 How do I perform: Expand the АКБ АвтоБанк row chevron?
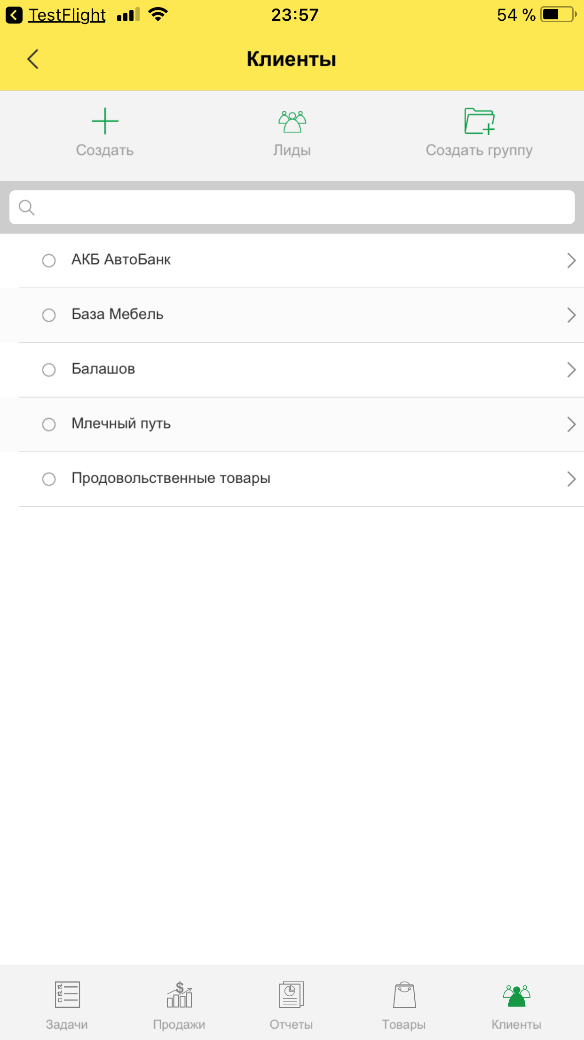point(571,261)
